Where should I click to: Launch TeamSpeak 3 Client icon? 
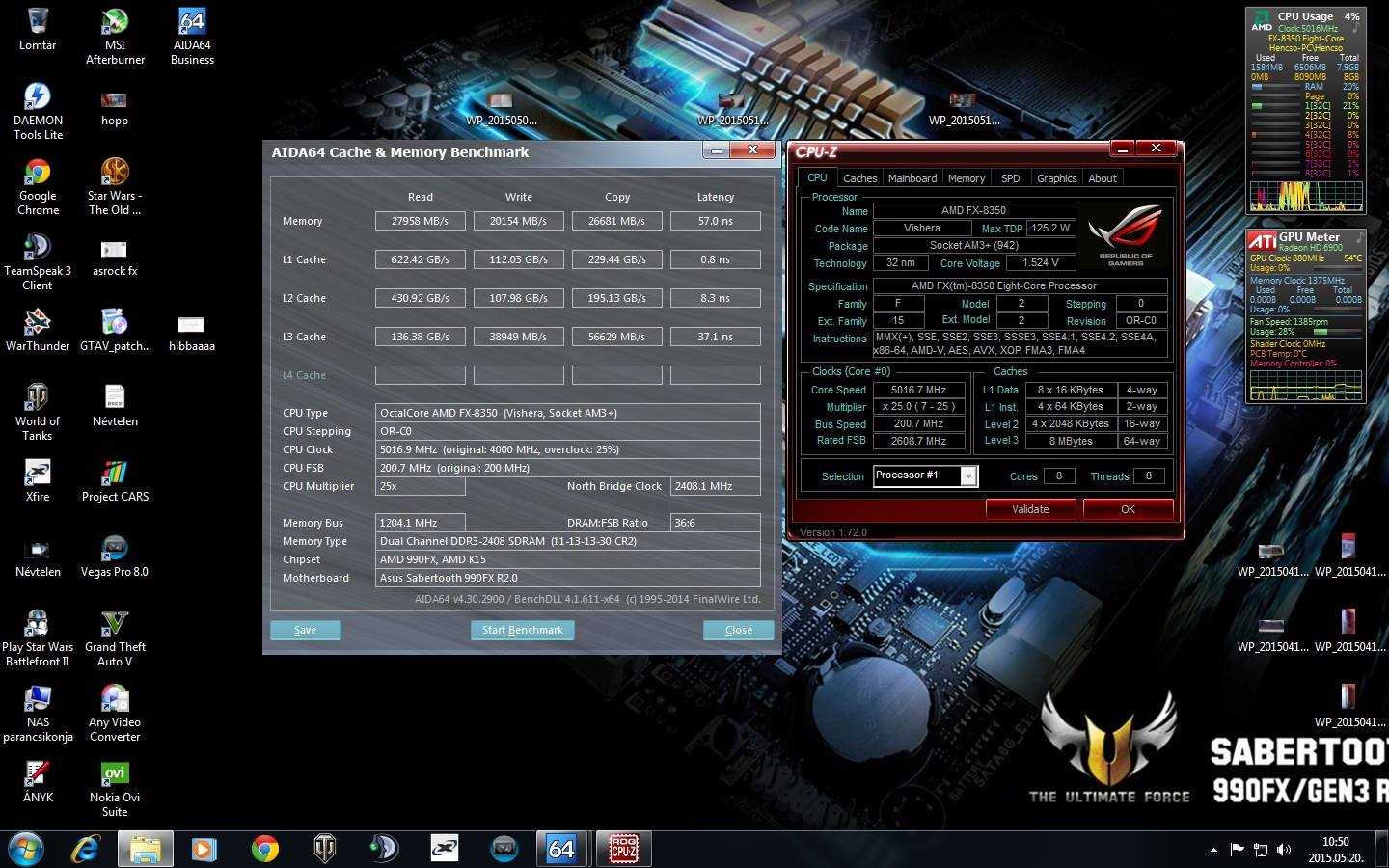coord(38,261)
